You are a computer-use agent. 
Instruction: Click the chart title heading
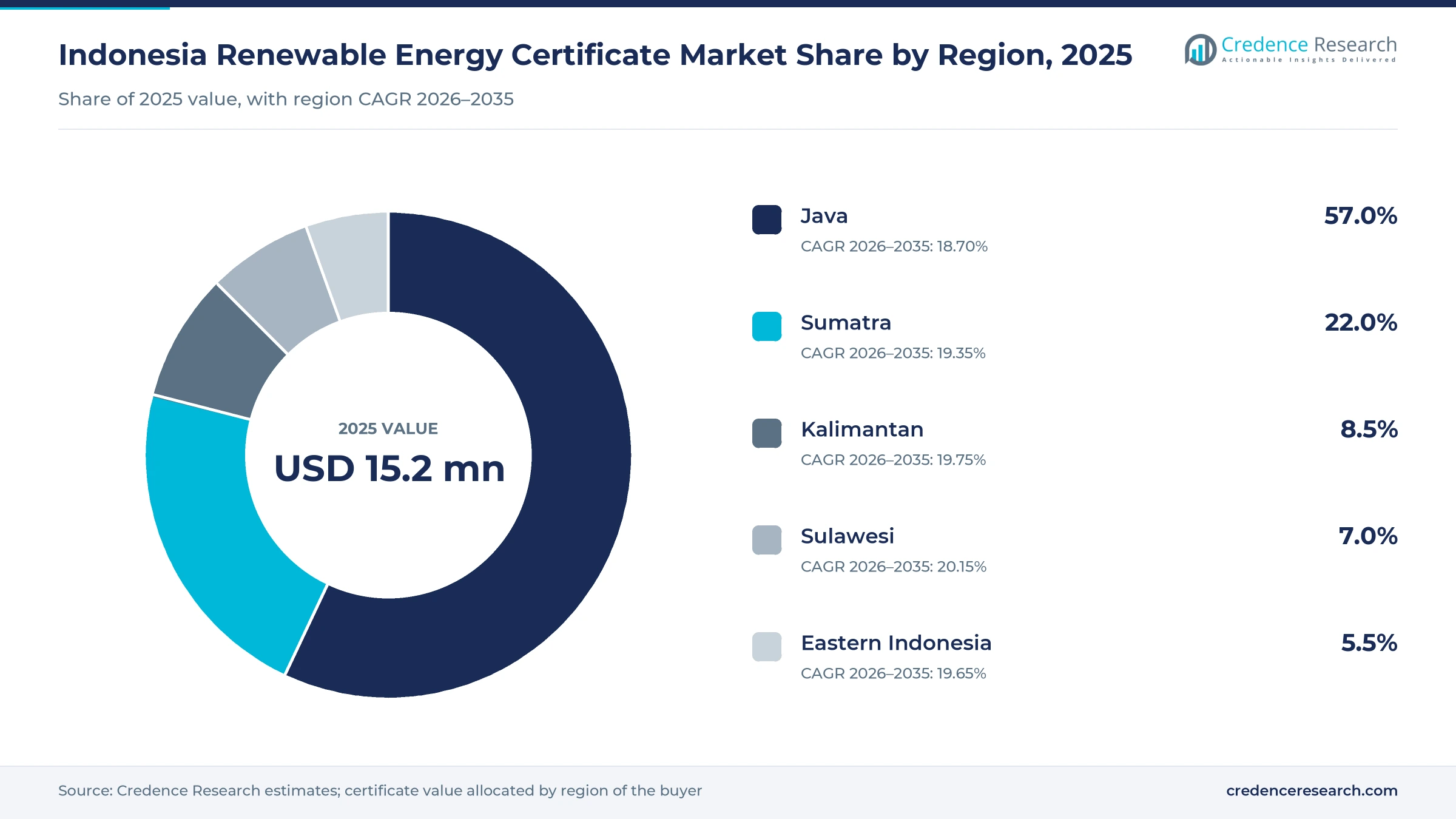(x=595, y=55)
